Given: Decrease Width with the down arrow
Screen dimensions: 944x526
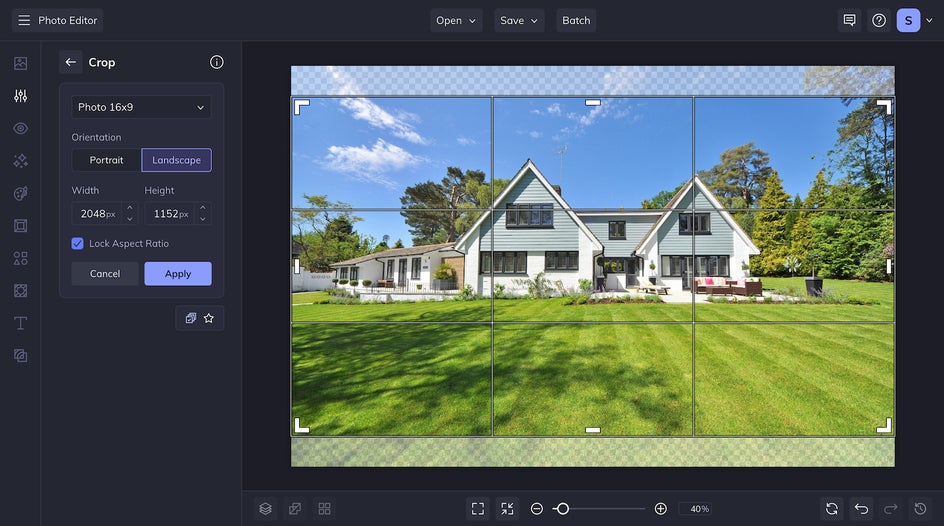Looking at the screenshot, I should [129, 219].
